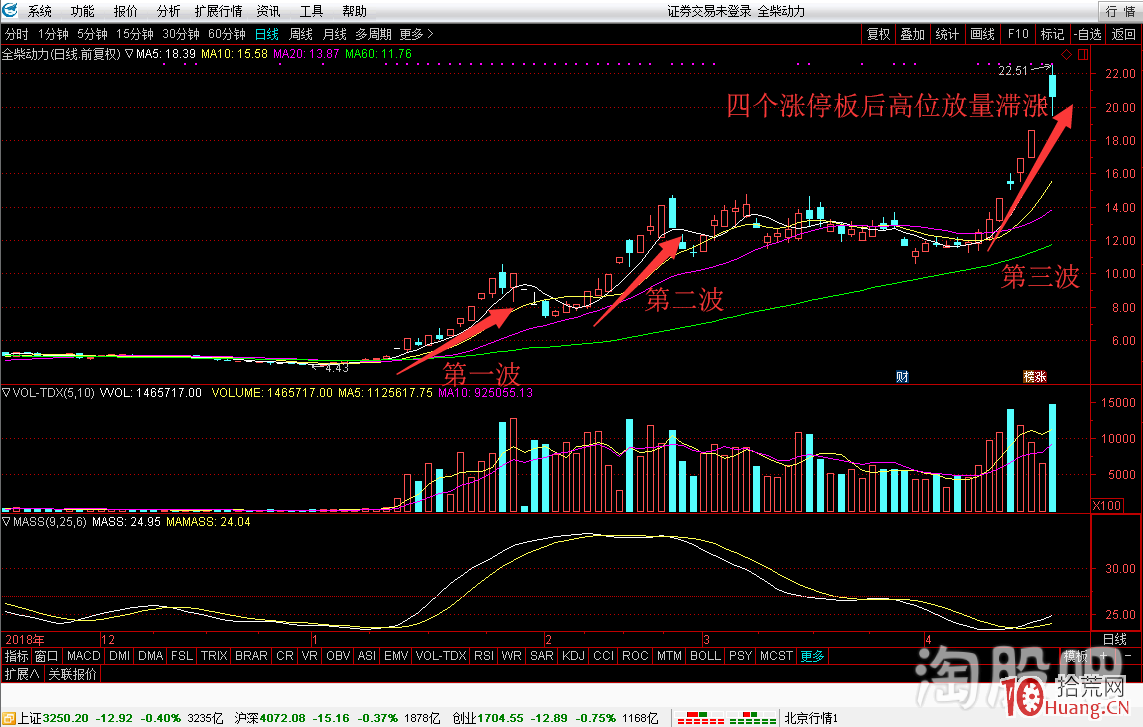Toggle the 扩展∧ panel expander
1143x727 pixels.
[x=21, y=674]
